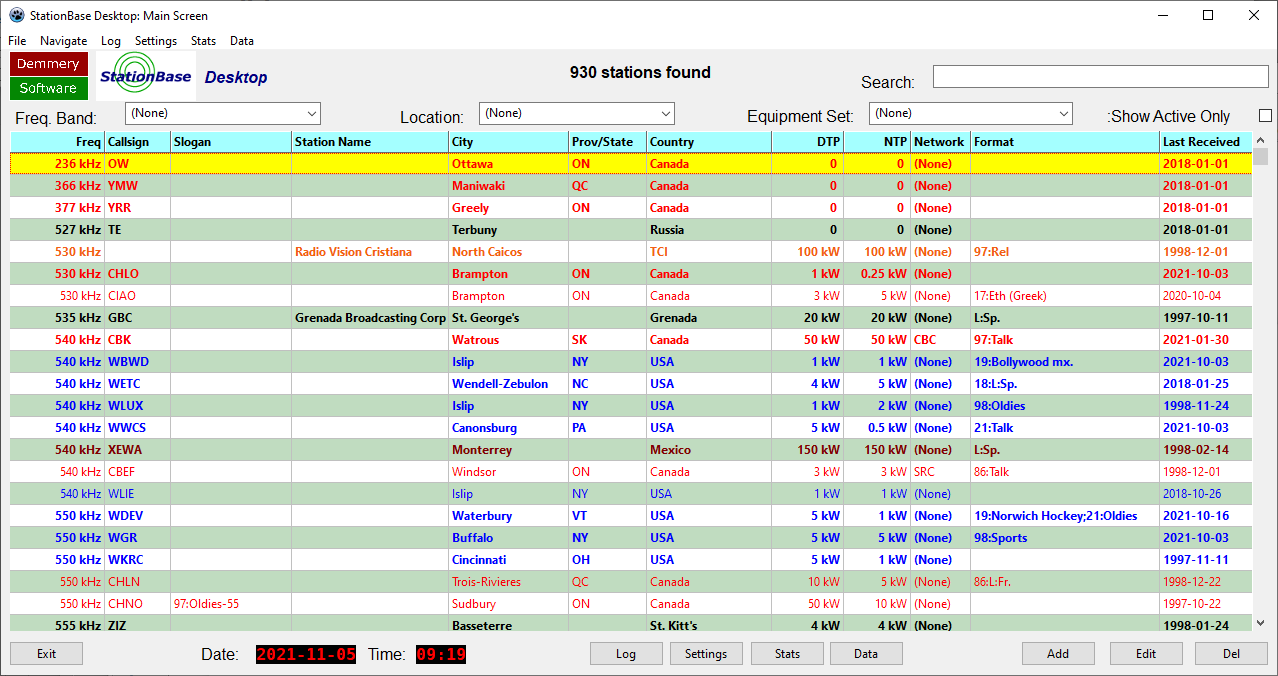The width and height of the screenshot is (1278, 676).
Task: Open the Freq. Band dropdown
Action: [x=222, y=114]
